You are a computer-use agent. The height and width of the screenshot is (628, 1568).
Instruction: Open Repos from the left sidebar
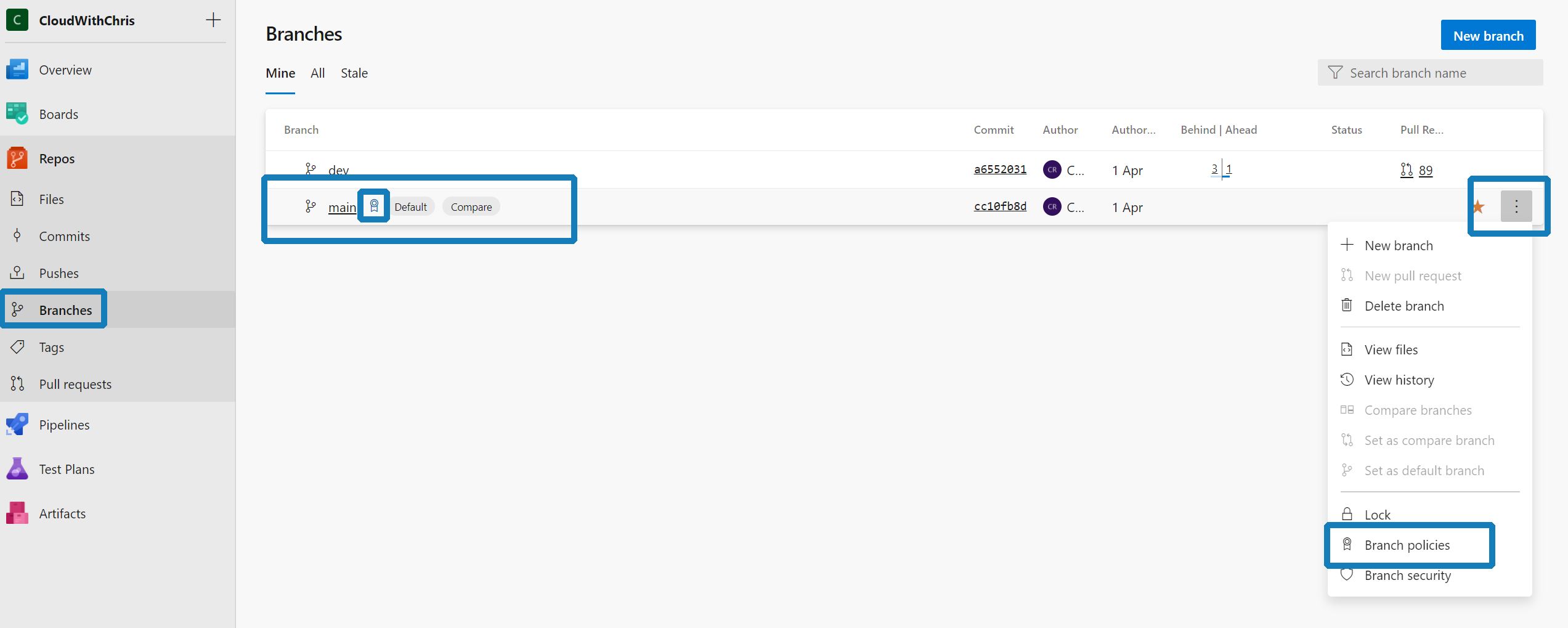[x=57, y=158]
